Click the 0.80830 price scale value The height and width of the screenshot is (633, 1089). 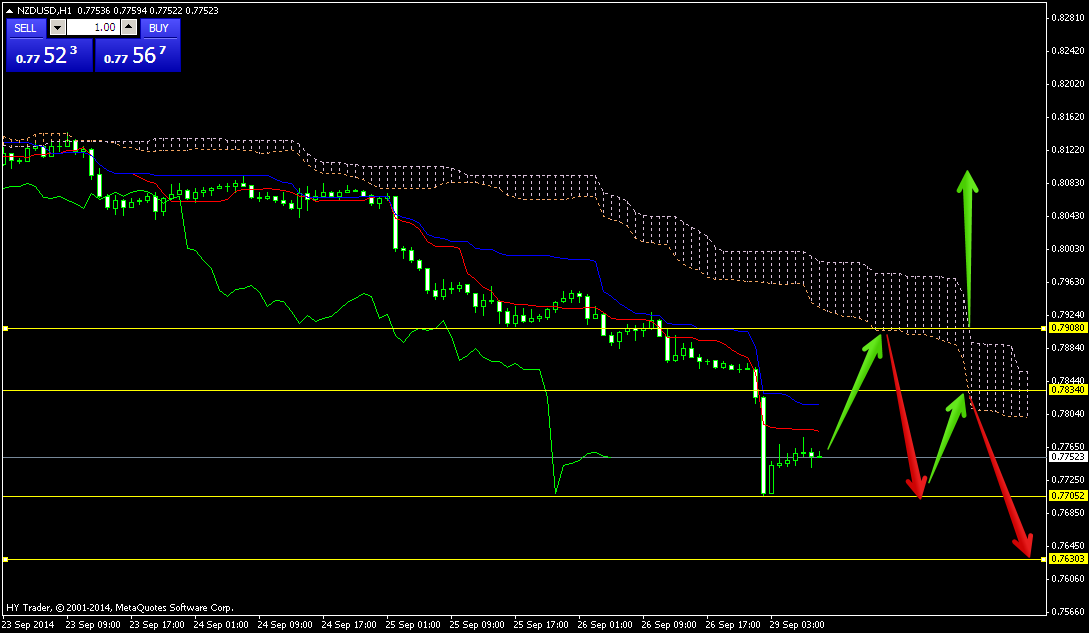(1068, 183)
